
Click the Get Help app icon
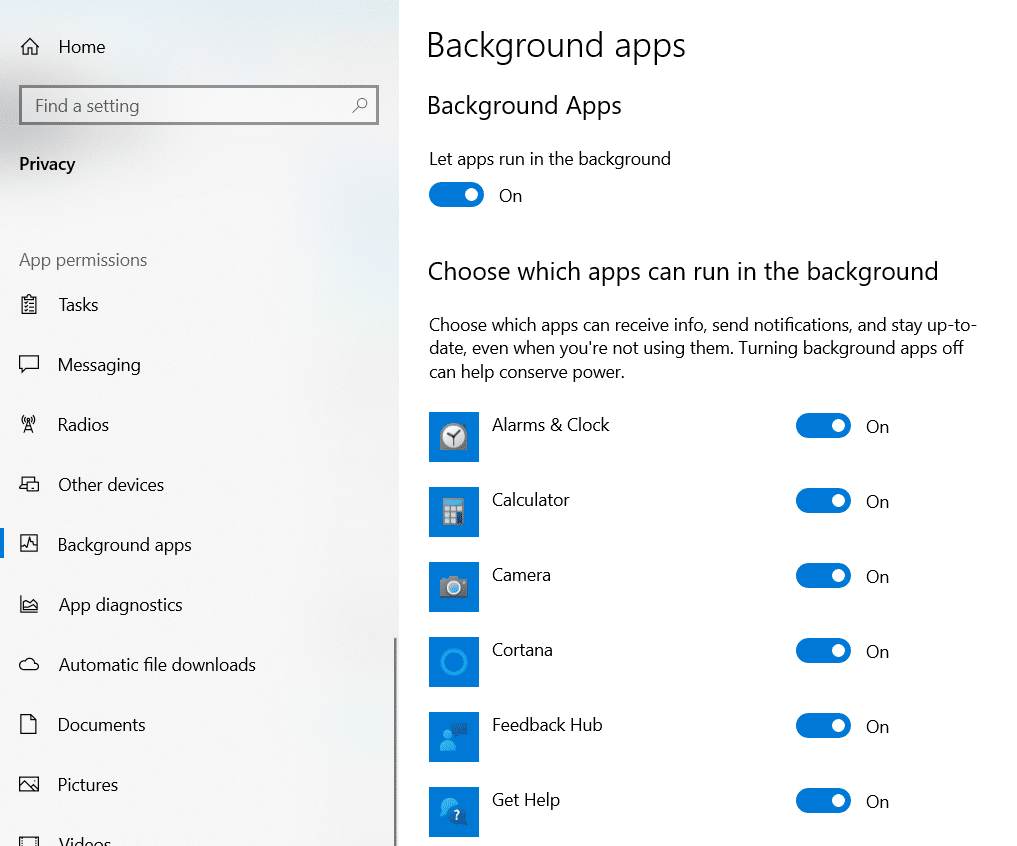(454, 812)
